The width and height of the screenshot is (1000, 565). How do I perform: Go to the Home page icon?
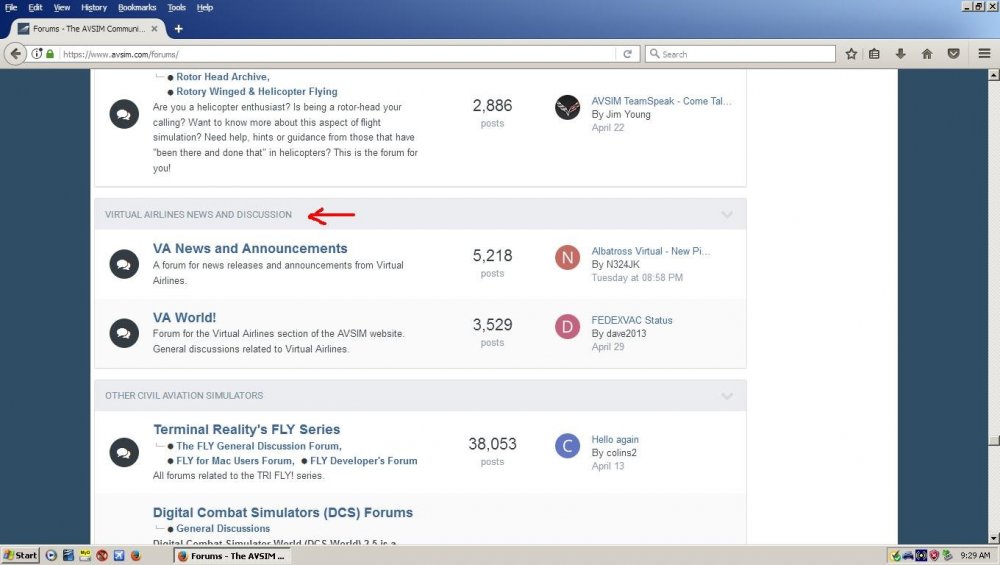coord(927,54)
